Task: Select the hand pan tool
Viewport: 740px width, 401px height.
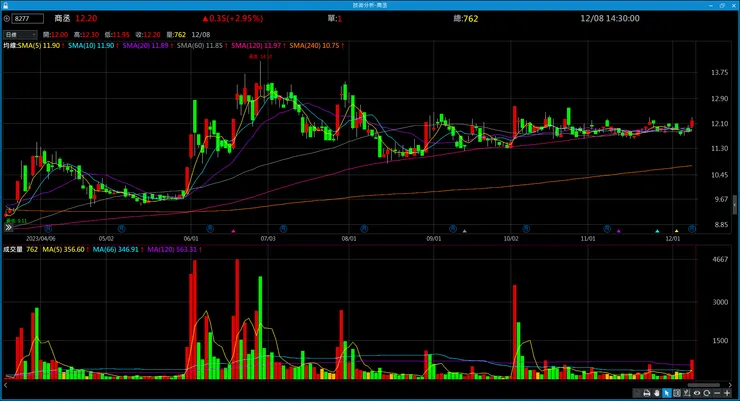Action: point(656,393)
